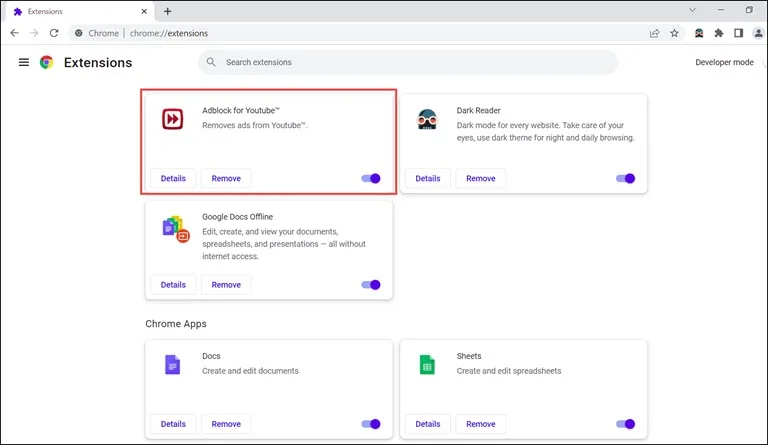
Task: Toggle off the Sheets app
Action: pyautogui.click(x=625, y=424)
